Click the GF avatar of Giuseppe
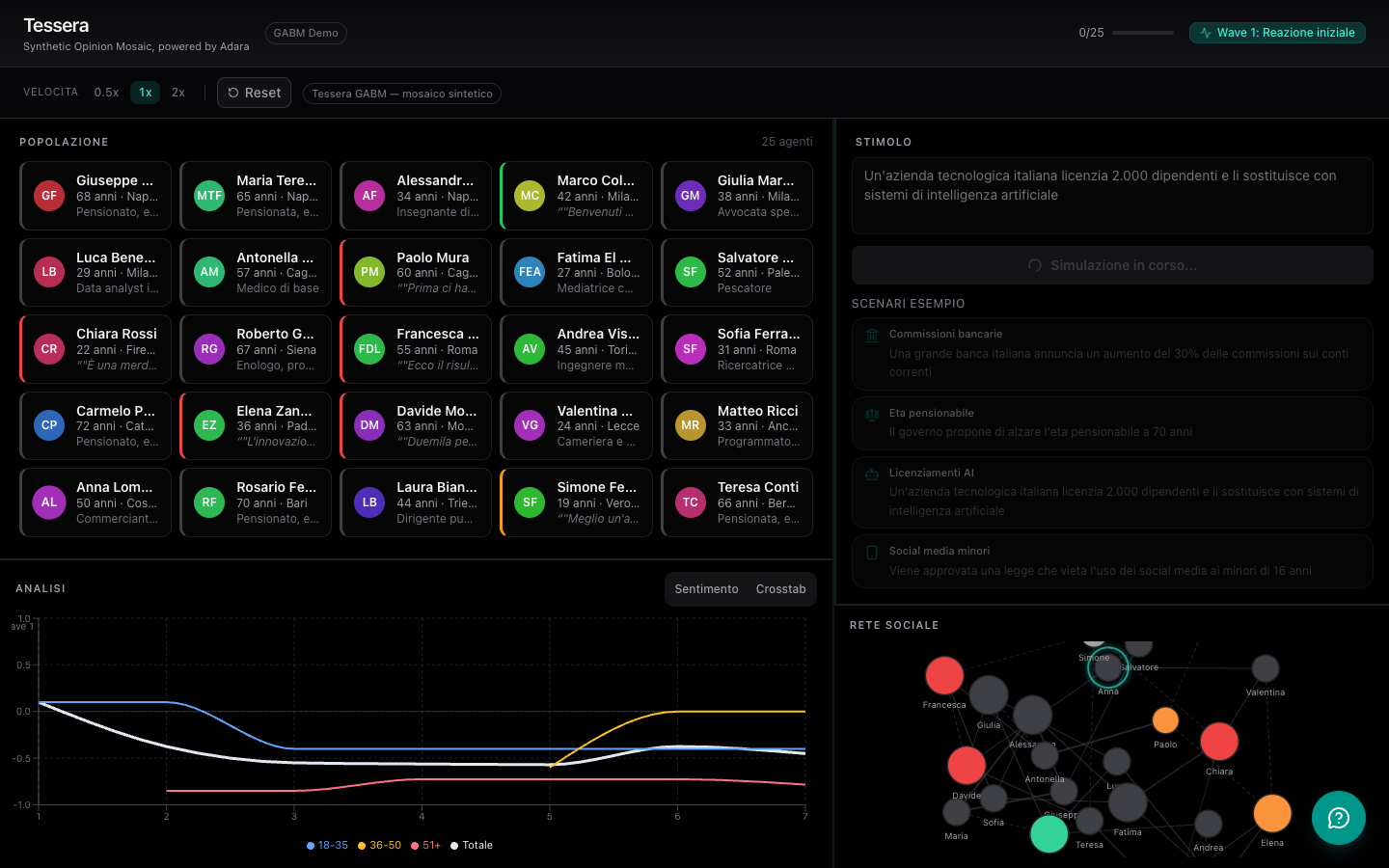 (49, 196)
